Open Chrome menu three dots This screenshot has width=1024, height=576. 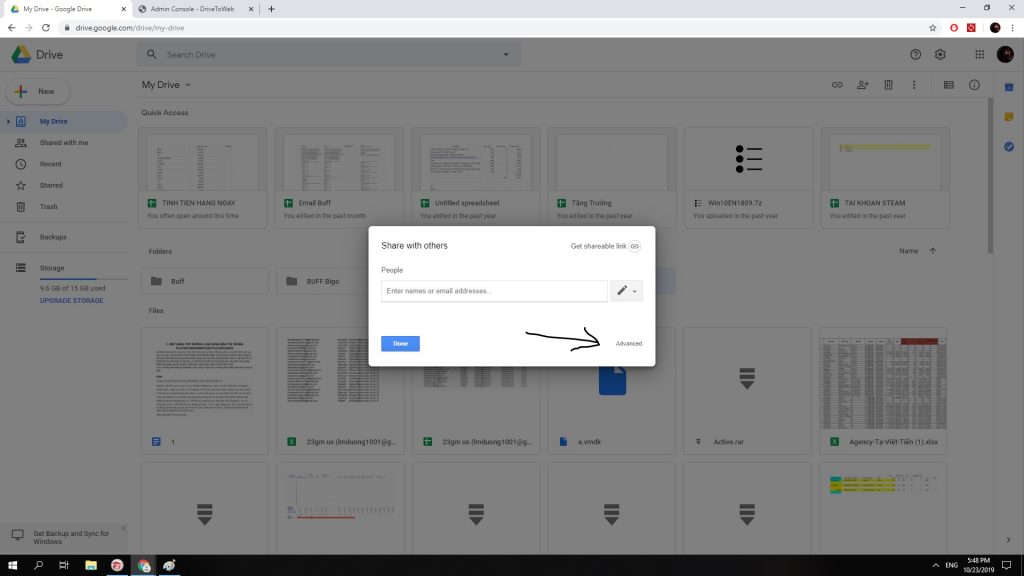[1012, 28]
